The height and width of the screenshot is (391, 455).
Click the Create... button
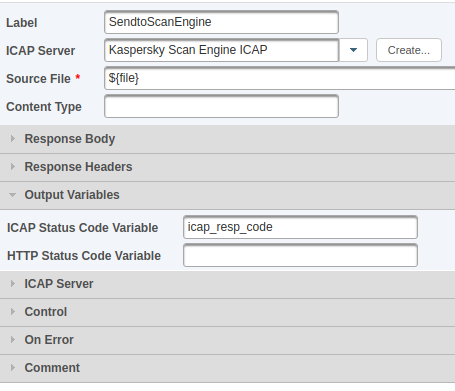pos(409,50)
